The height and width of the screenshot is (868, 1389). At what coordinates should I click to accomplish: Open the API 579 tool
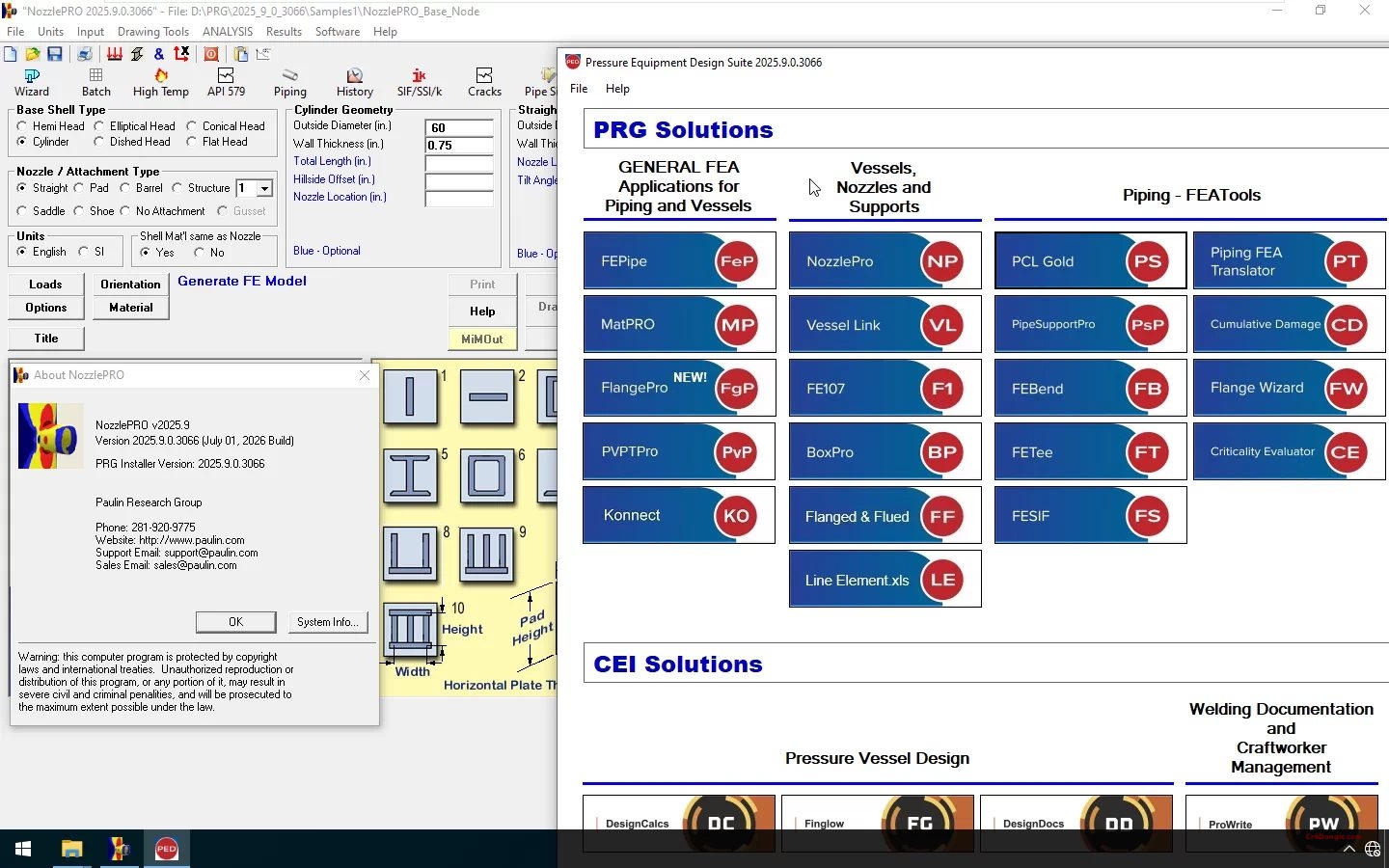(226, 83)
